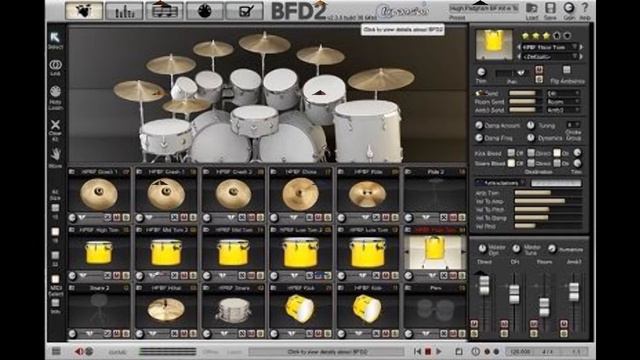Start playback with the play arrow
The image size is (640, 360).
point(439,351)
